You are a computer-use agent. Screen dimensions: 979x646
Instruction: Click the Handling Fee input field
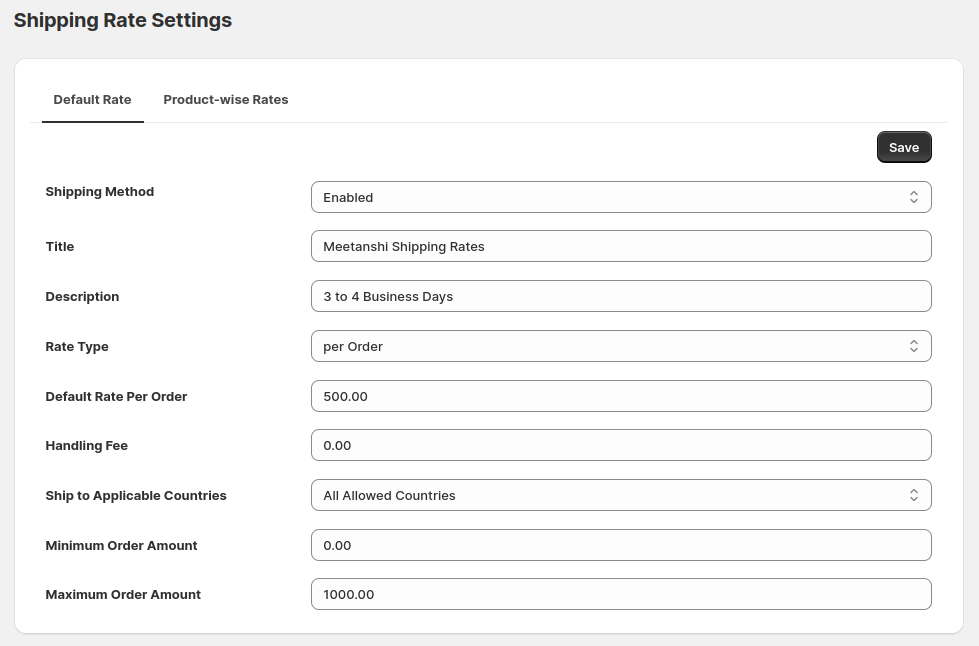click(621, 445)
